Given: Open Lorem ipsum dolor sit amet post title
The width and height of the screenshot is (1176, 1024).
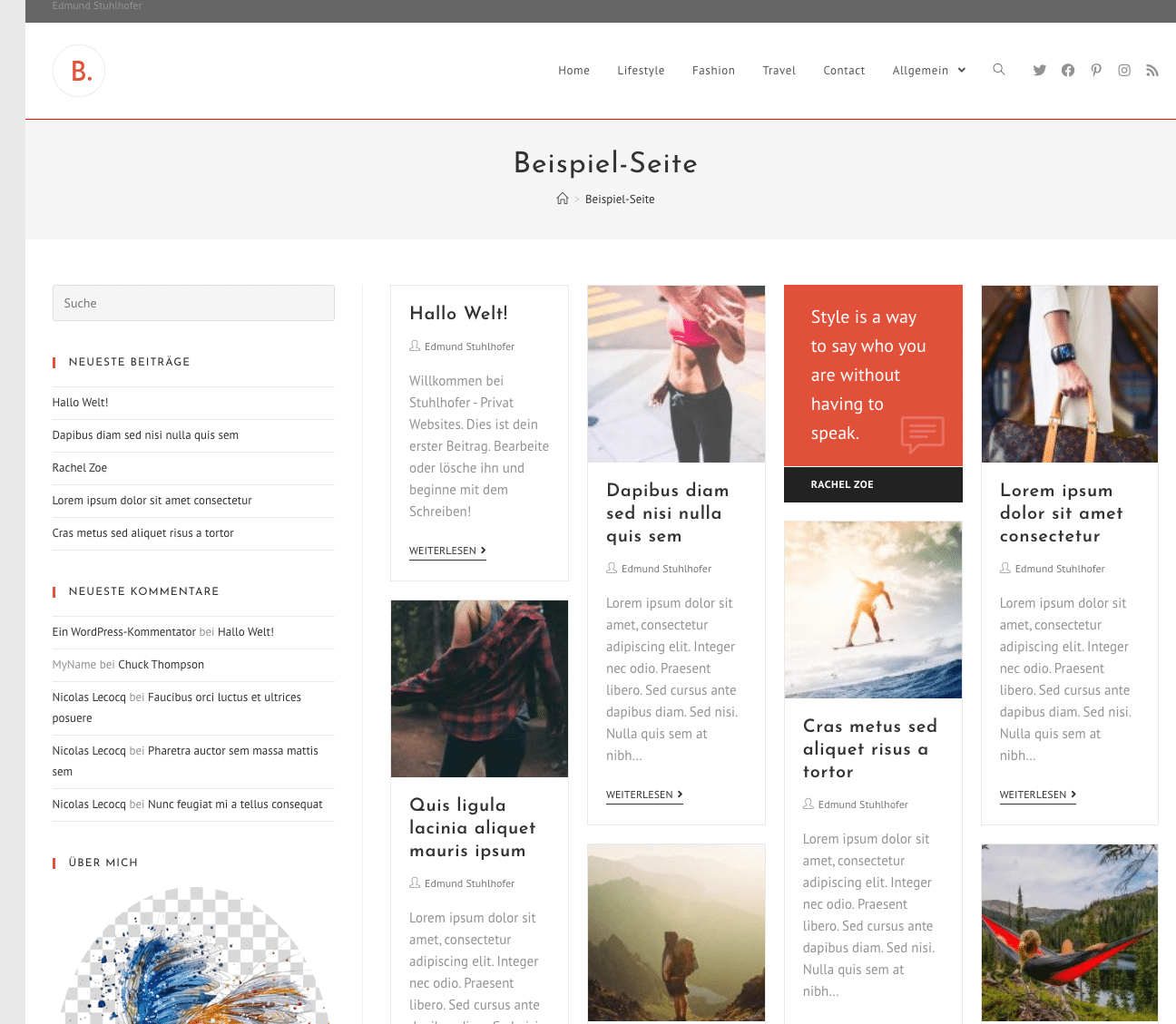Looking at the screenshot, I should tap(1062, 513).
